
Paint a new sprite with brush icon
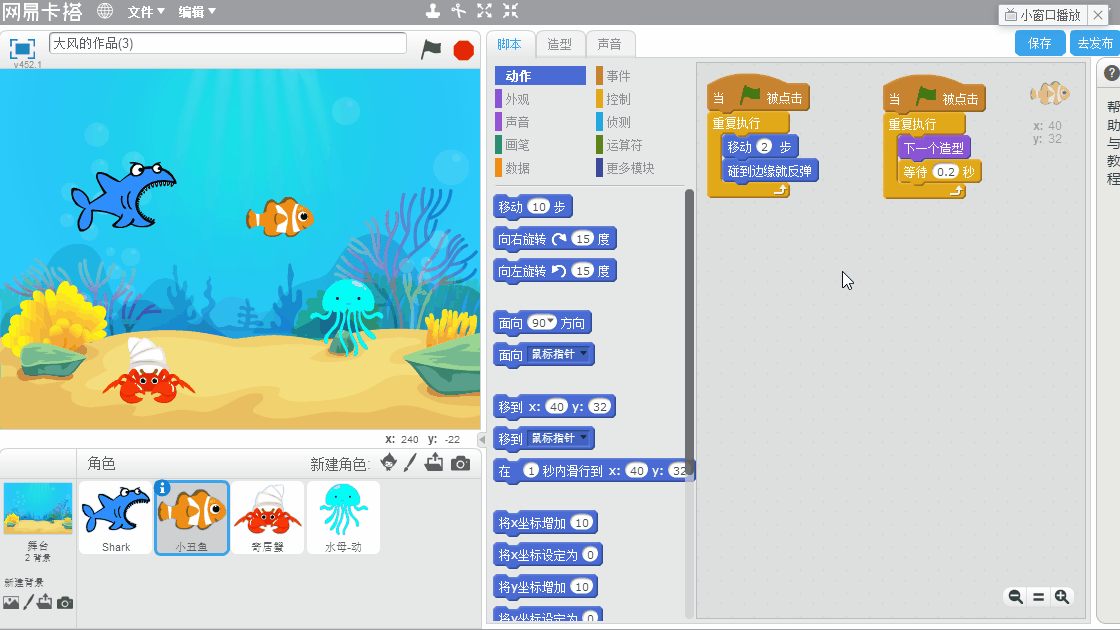[x=410, y=463]
